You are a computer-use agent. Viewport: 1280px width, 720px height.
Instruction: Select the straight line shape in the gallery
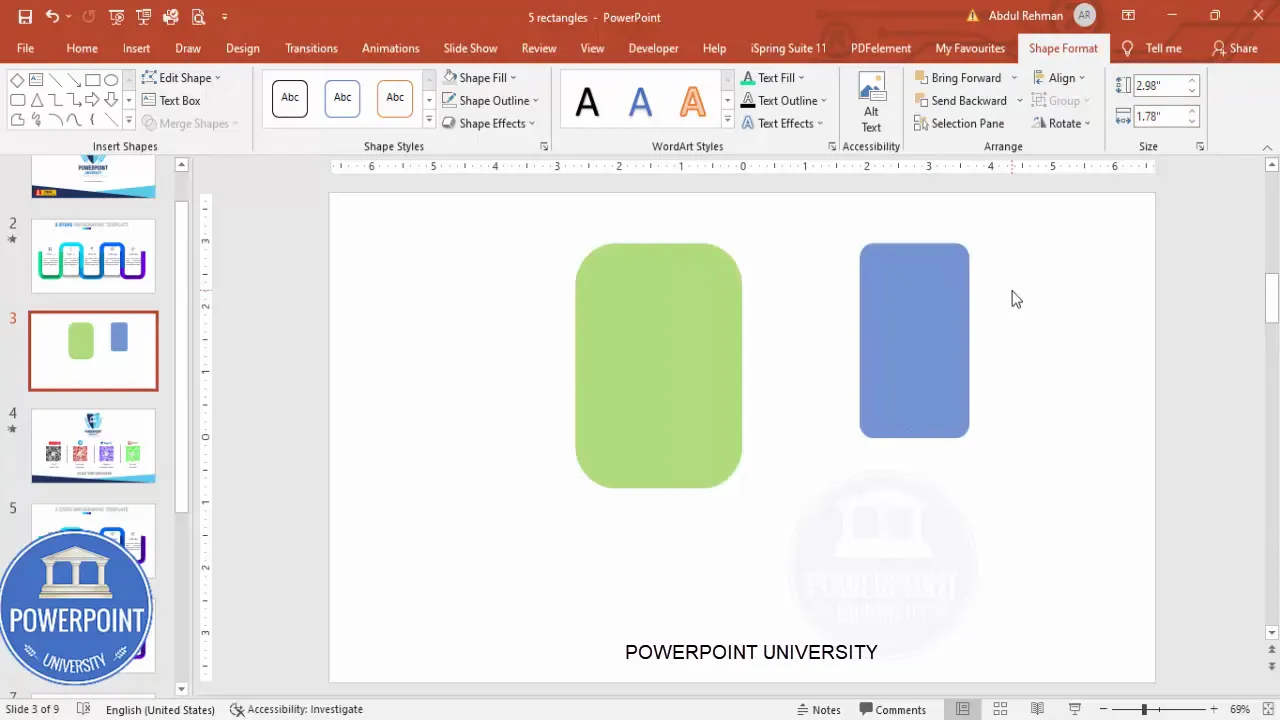[55, 80]
